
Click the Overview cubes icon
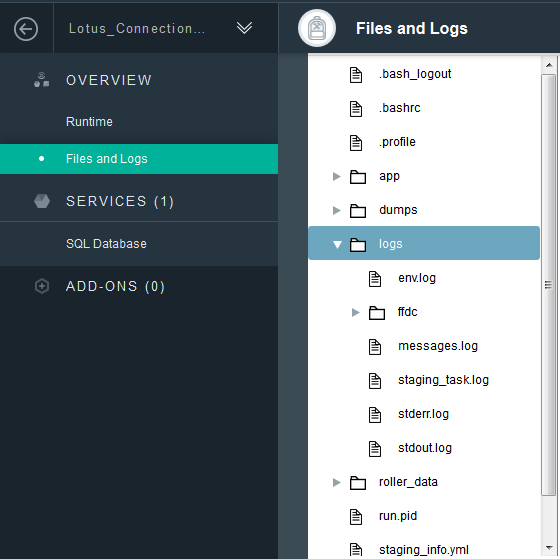[x=41, y=80]
